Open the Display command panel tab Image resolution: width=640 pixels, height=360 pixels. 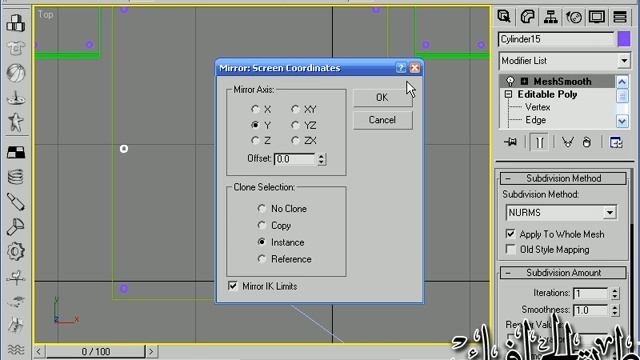tap(597, 17)
